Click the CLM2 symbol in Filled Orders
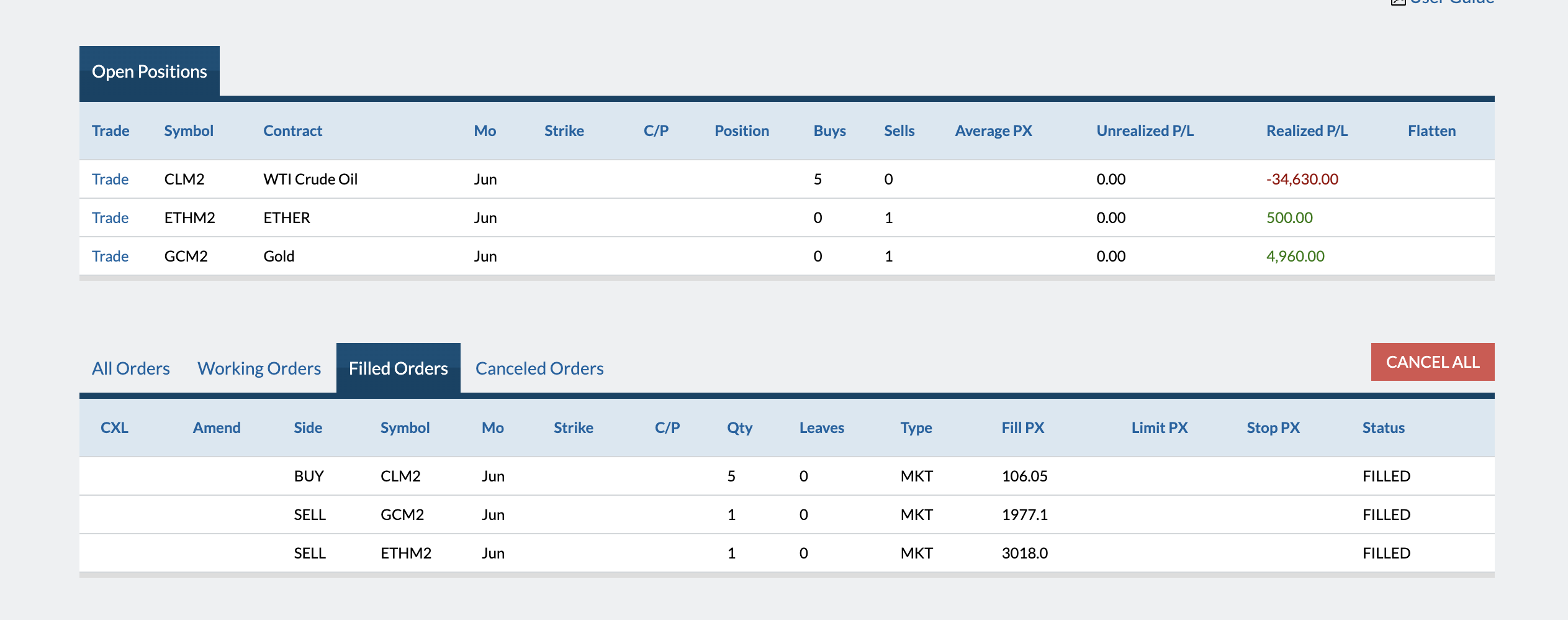1568x620 pixels. (x=400, y=476)
